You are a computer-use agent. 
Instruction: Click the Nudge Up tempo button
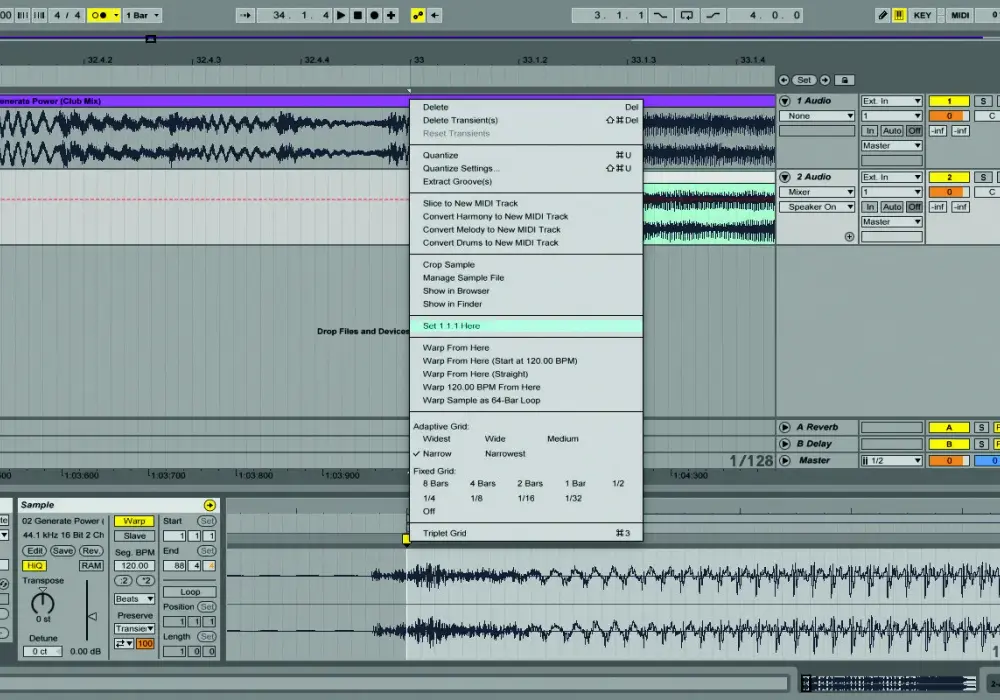click(39, 15)
